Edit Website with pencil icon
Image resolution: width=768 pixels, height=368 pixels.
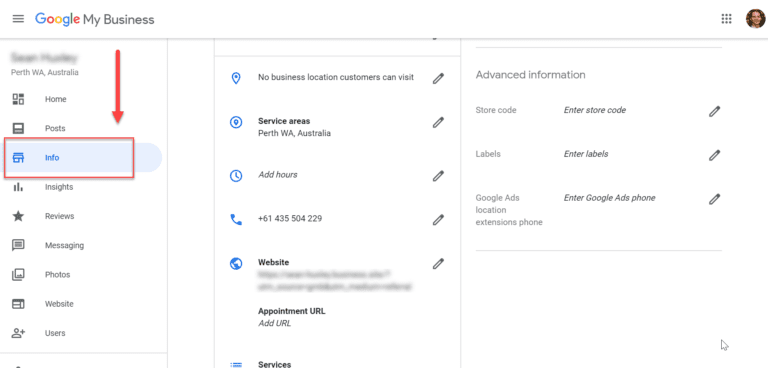tap(438, 264)
